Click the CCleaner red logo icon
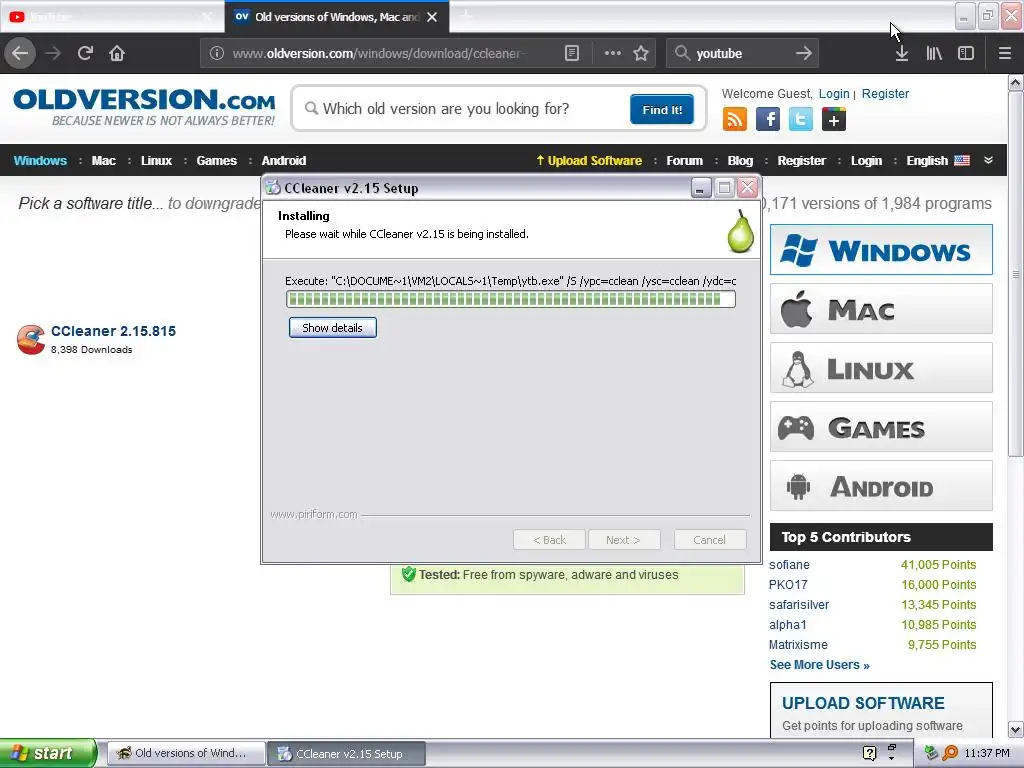Screen dimensions: 1024x768 pos(31,339)
